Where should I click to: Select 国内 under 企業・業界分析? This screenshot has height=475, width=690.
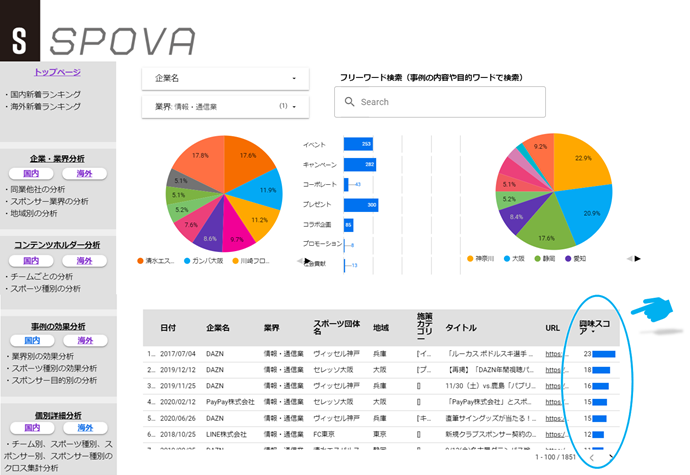31,173
